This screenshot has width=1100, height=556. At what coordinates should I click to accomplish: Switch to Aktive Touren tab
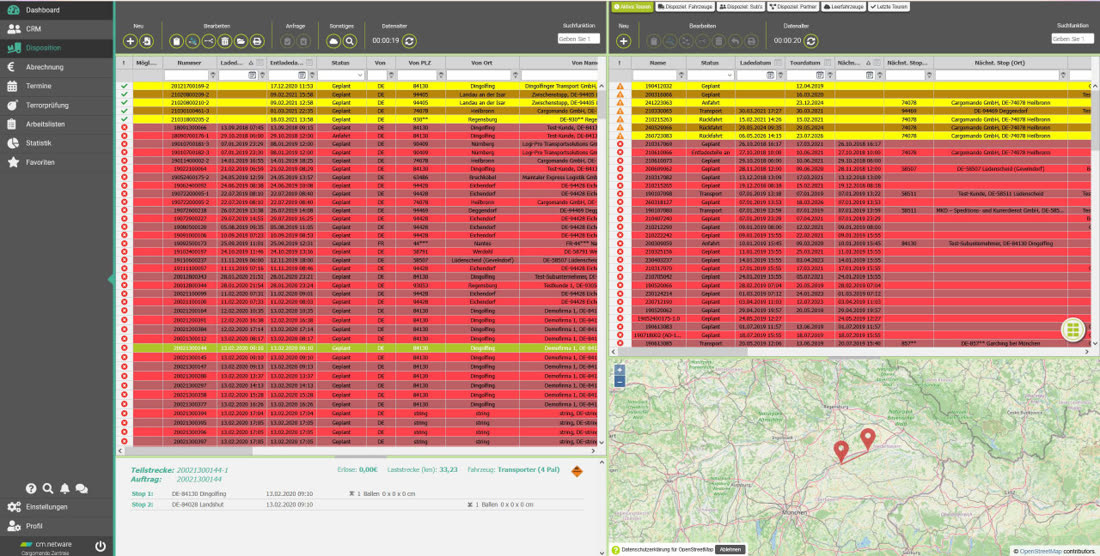632,6
